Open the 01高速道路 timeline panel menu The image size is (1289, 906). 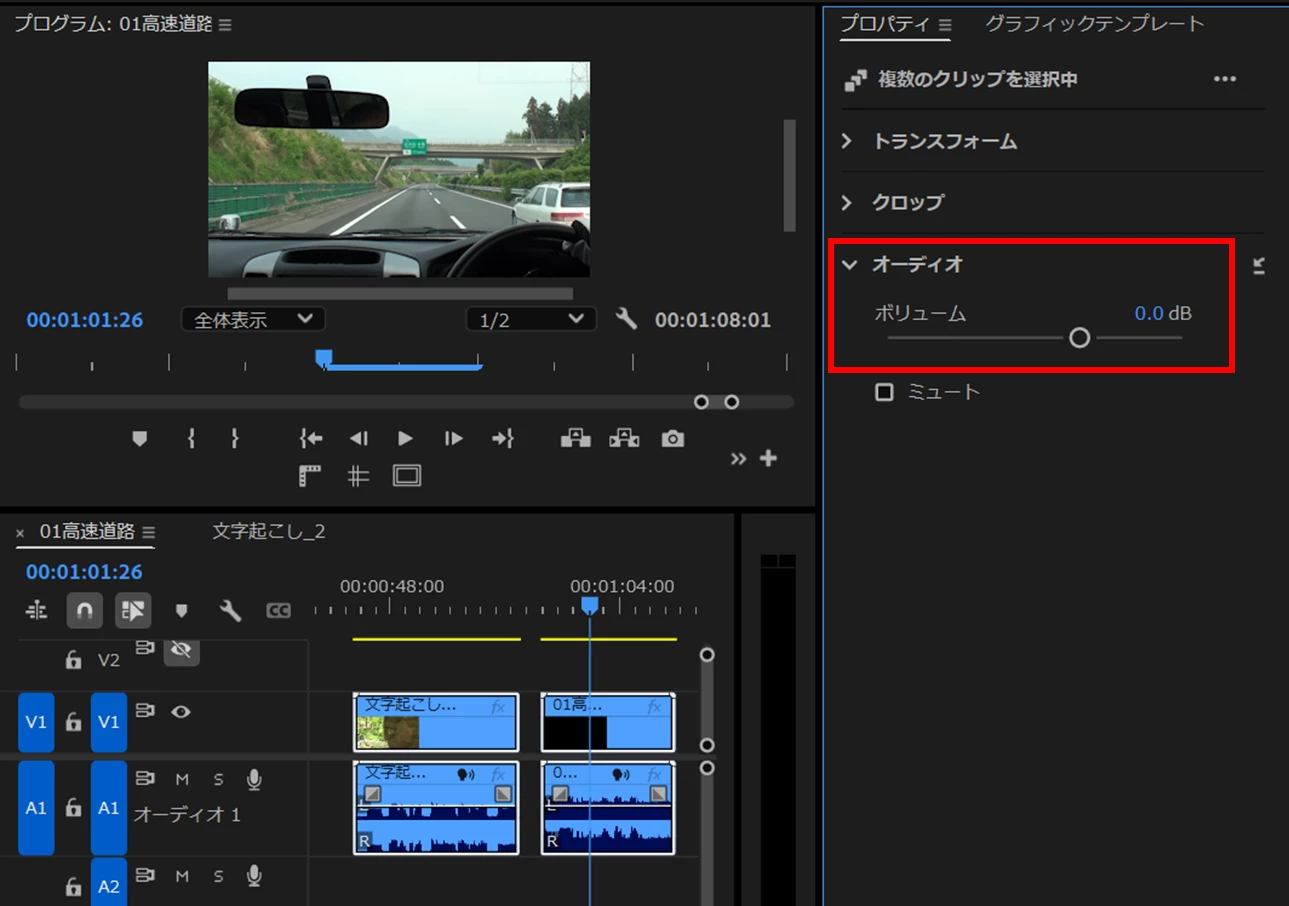149,532
